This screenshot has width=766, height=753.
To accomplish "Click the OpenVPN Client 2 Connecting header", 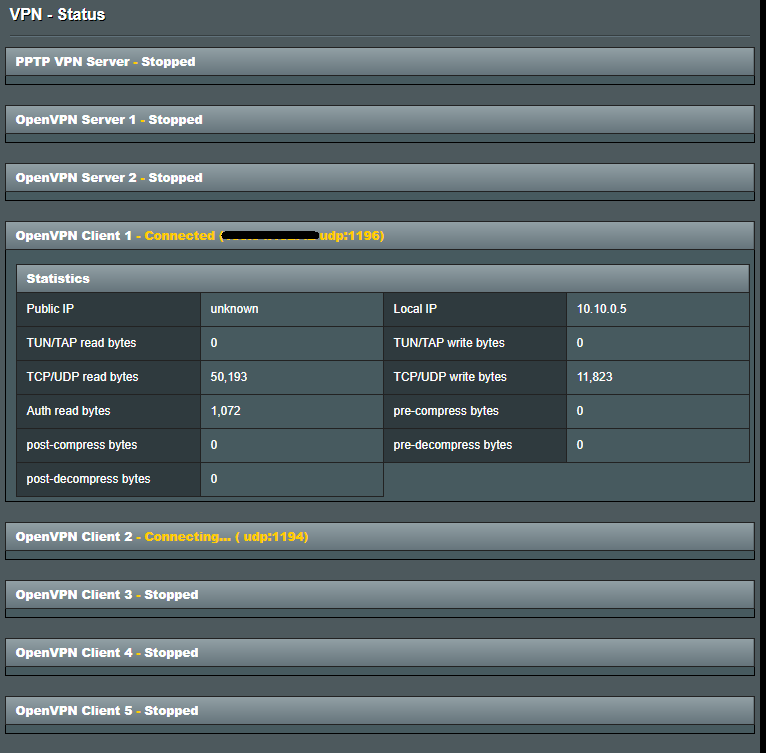I will coord(380,537).
